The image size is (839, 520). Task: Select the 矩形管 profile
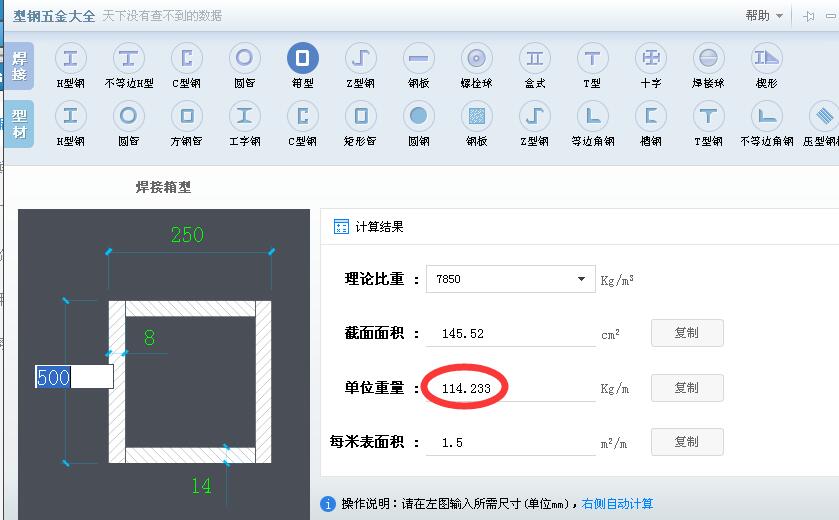click(361, 124)
